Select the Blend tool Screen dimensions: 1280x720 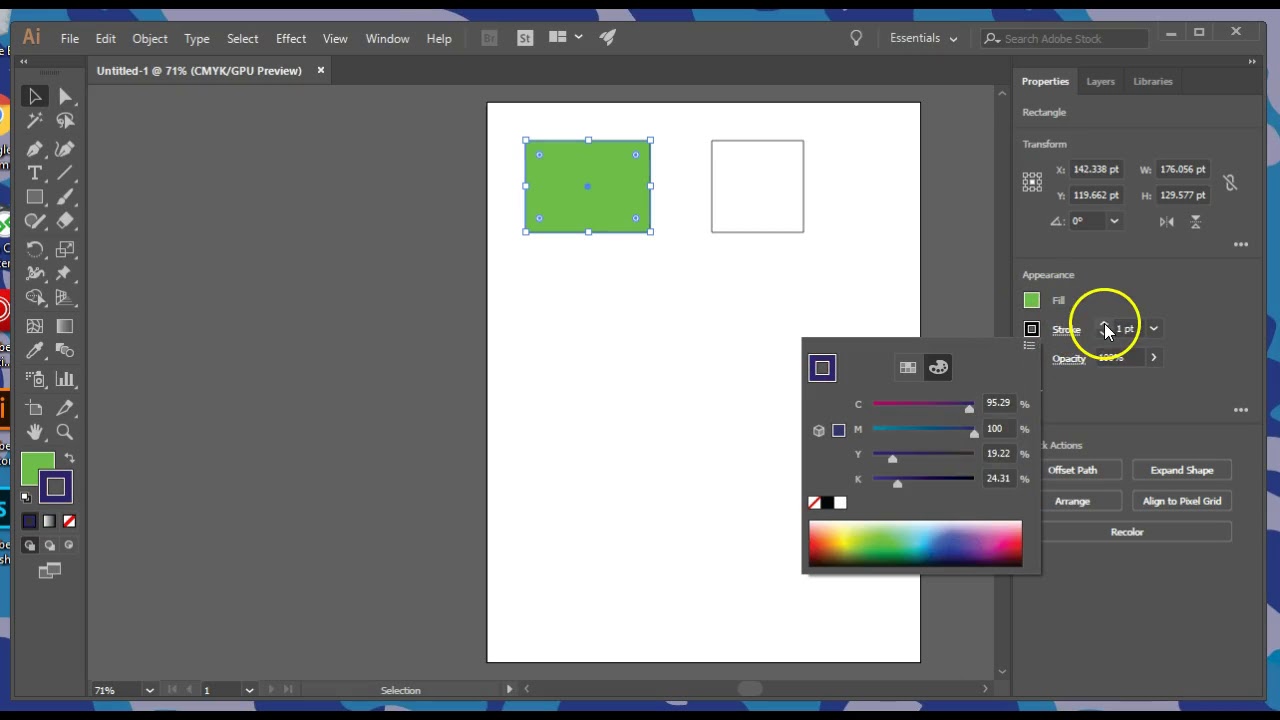[x=65, y=351]
